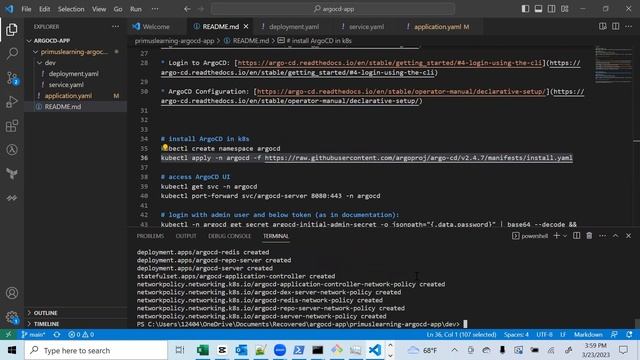Change language mode Markdown in status bar
The image size is (640, 360).
(588, 334)
